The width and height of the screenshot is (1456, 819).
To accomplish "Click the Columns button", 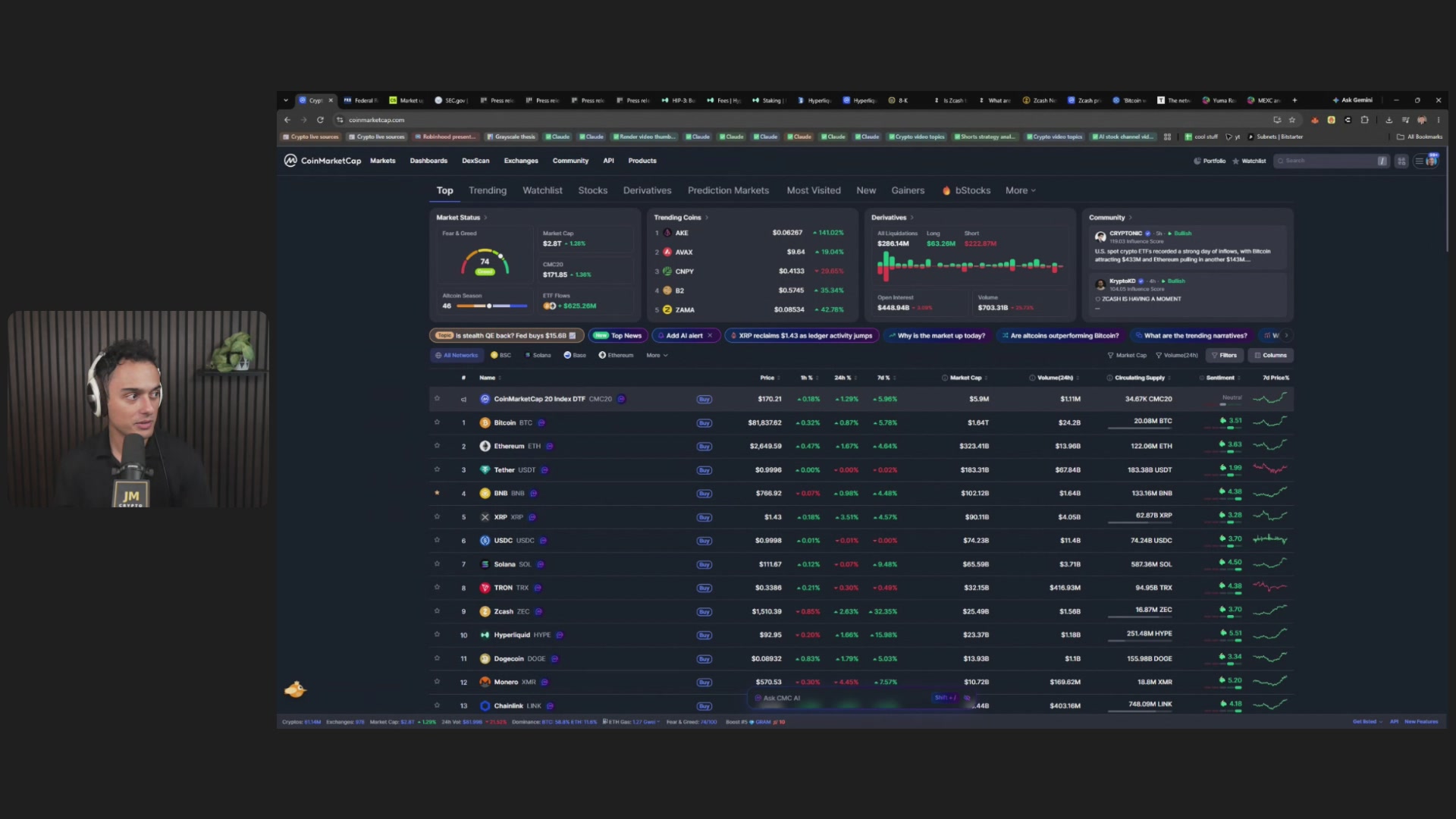I will click(x=1271, y=355).
